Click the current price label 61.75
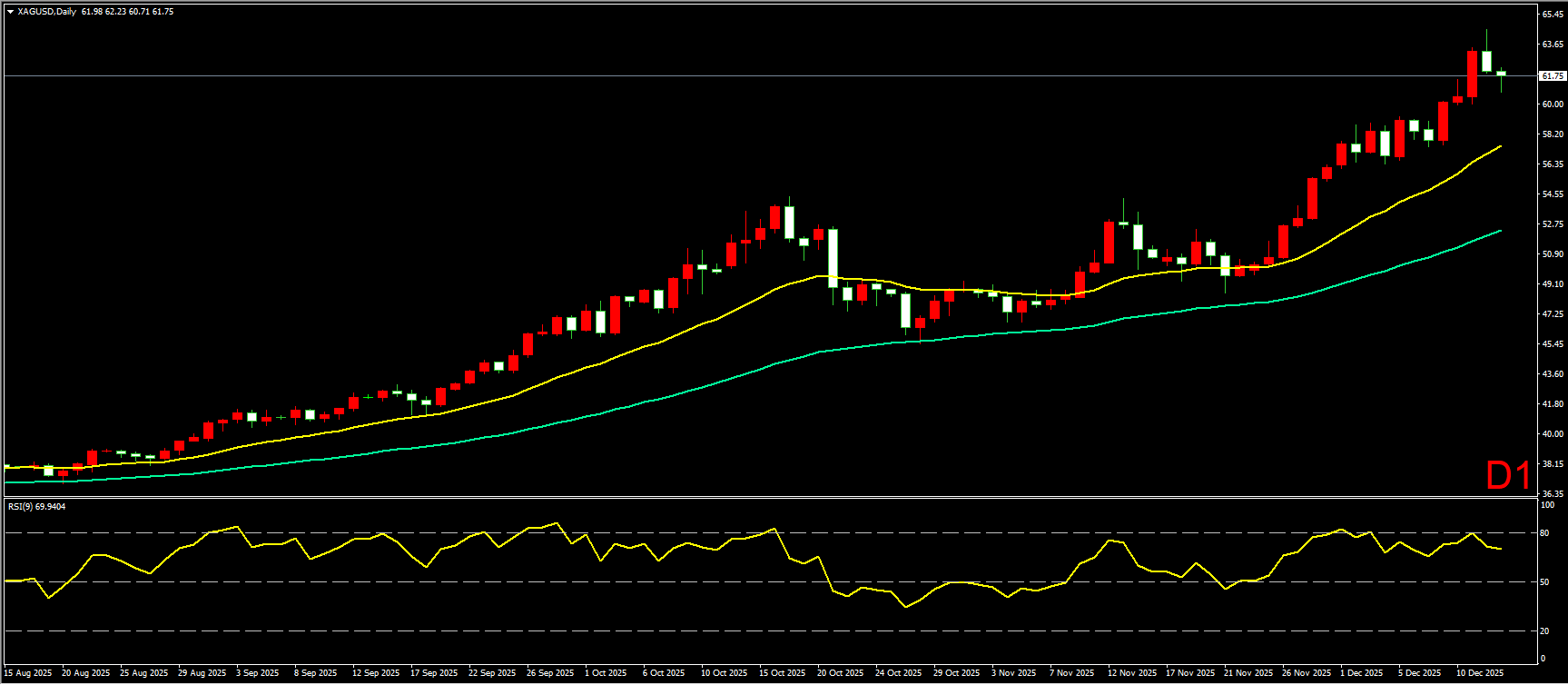1568x685 pixels. pyautogui.click(x=1552, y=77)
